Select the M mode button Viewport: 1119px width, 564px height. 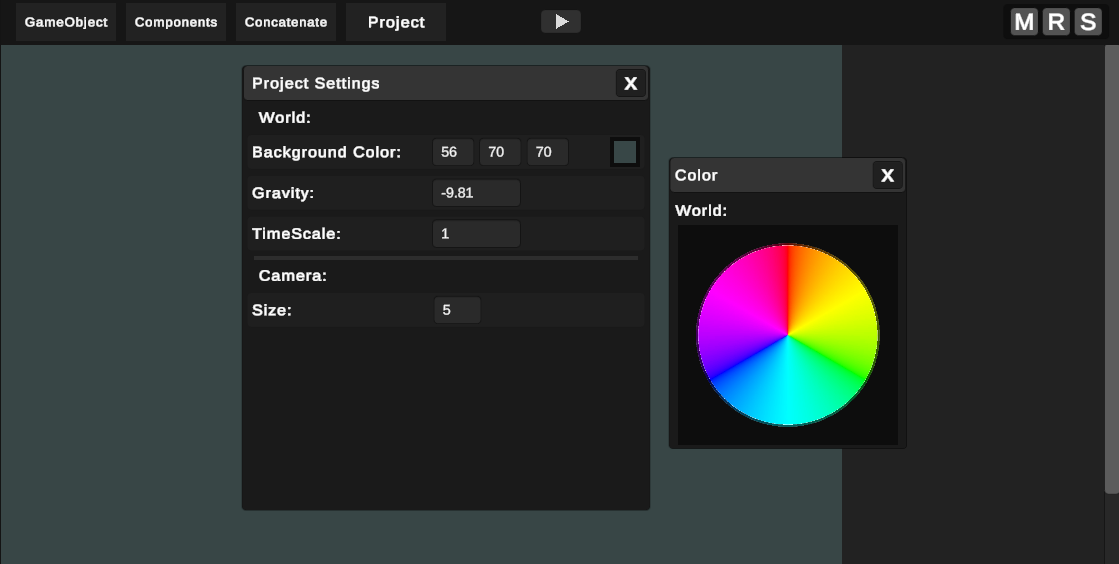(1024, 22)
